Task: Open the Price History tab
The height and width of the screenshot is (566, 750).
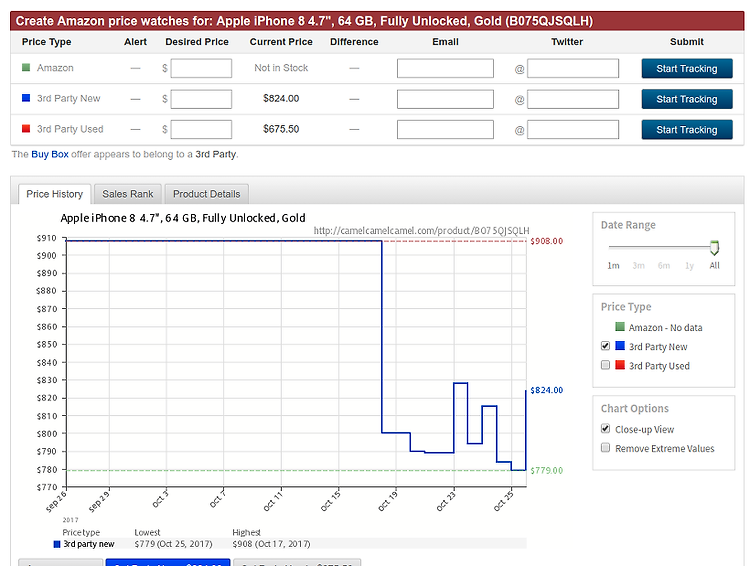Action: coord(55,194)
